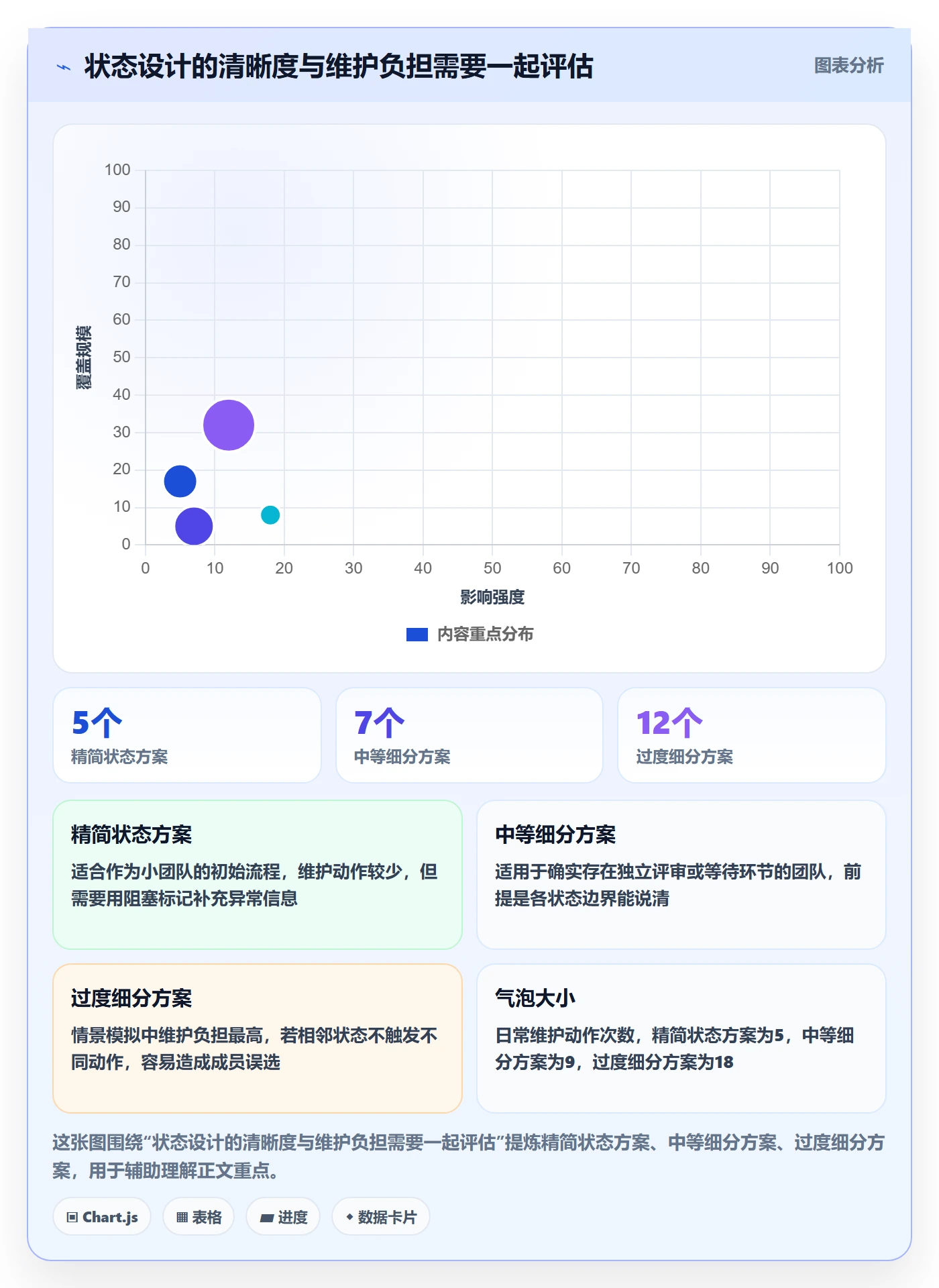Select the 7个 中等细分方案 stat card

click(x=469, y=735)
